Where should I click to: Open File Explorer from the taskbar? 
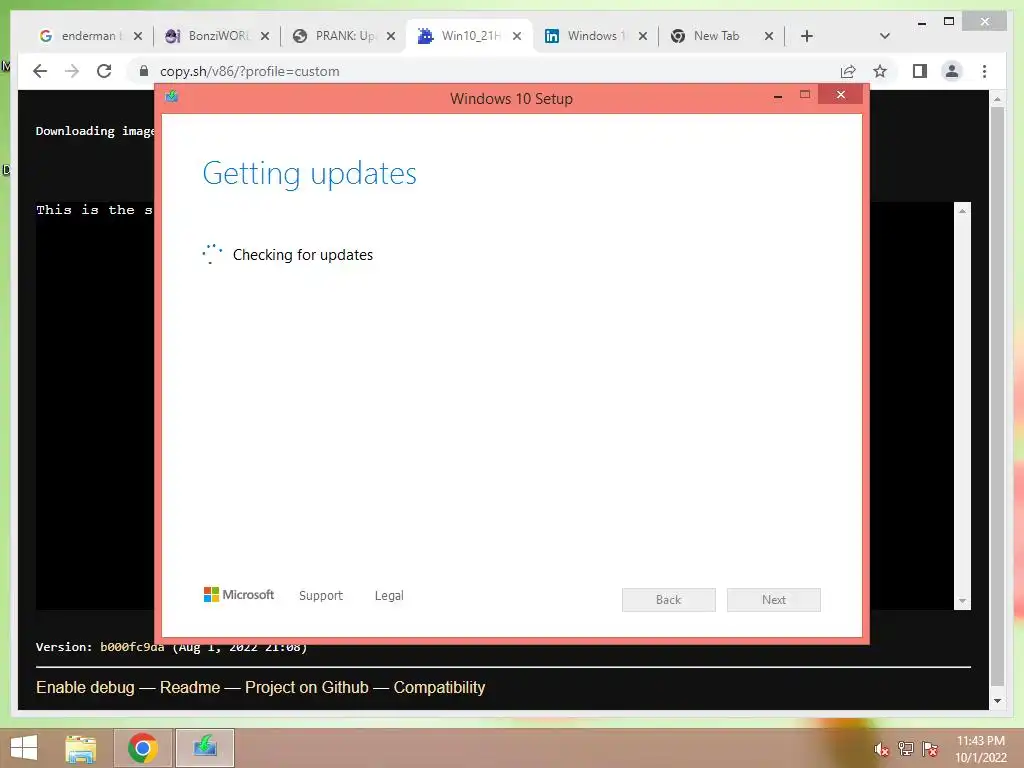[x=81, y=748]
